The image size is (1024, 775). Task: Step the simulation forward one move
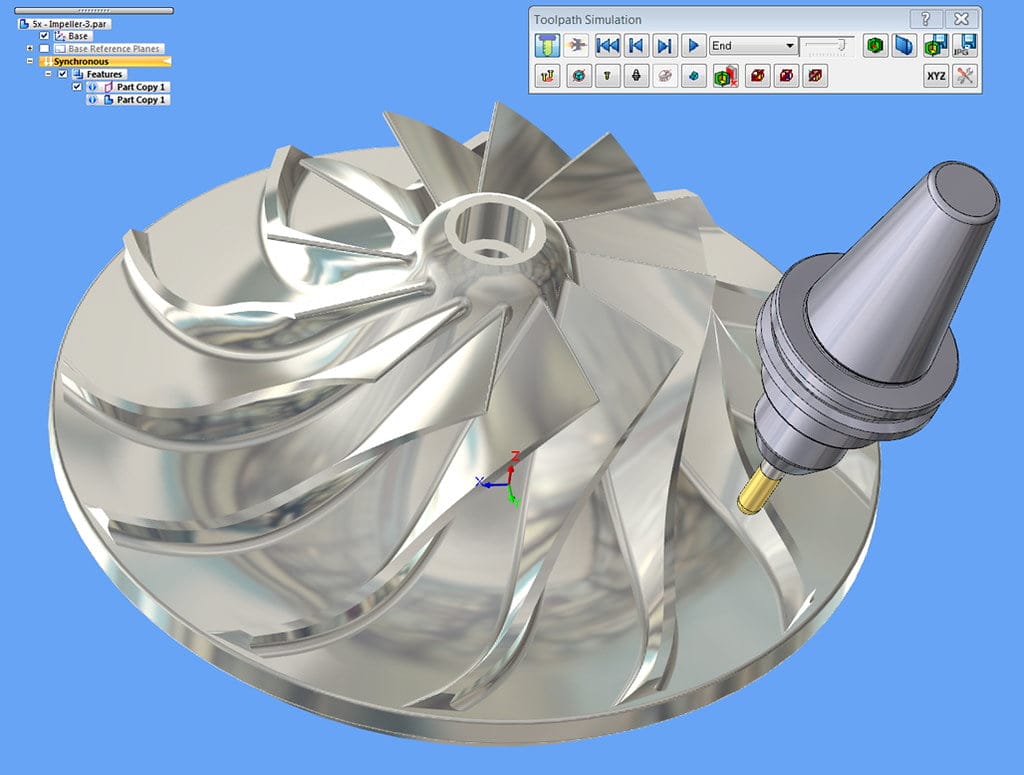pos(665,46)
